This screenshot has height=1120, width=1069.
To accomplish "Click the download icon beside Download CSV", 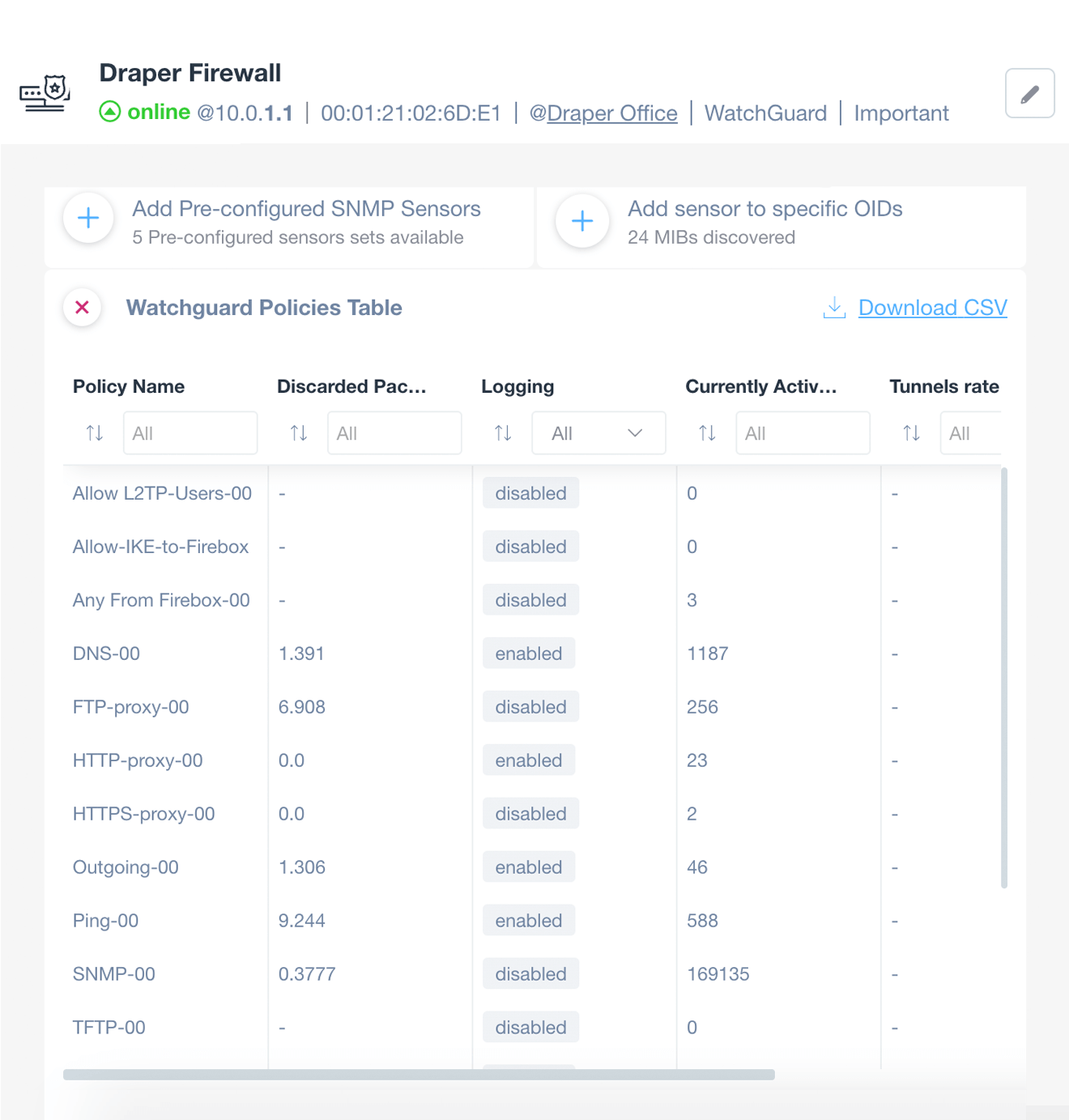I will click(834, 307).
